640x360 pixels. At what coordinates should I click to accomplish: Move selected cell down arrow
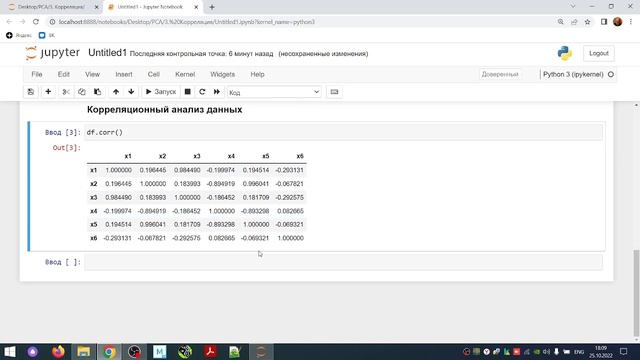click(131, 92)
